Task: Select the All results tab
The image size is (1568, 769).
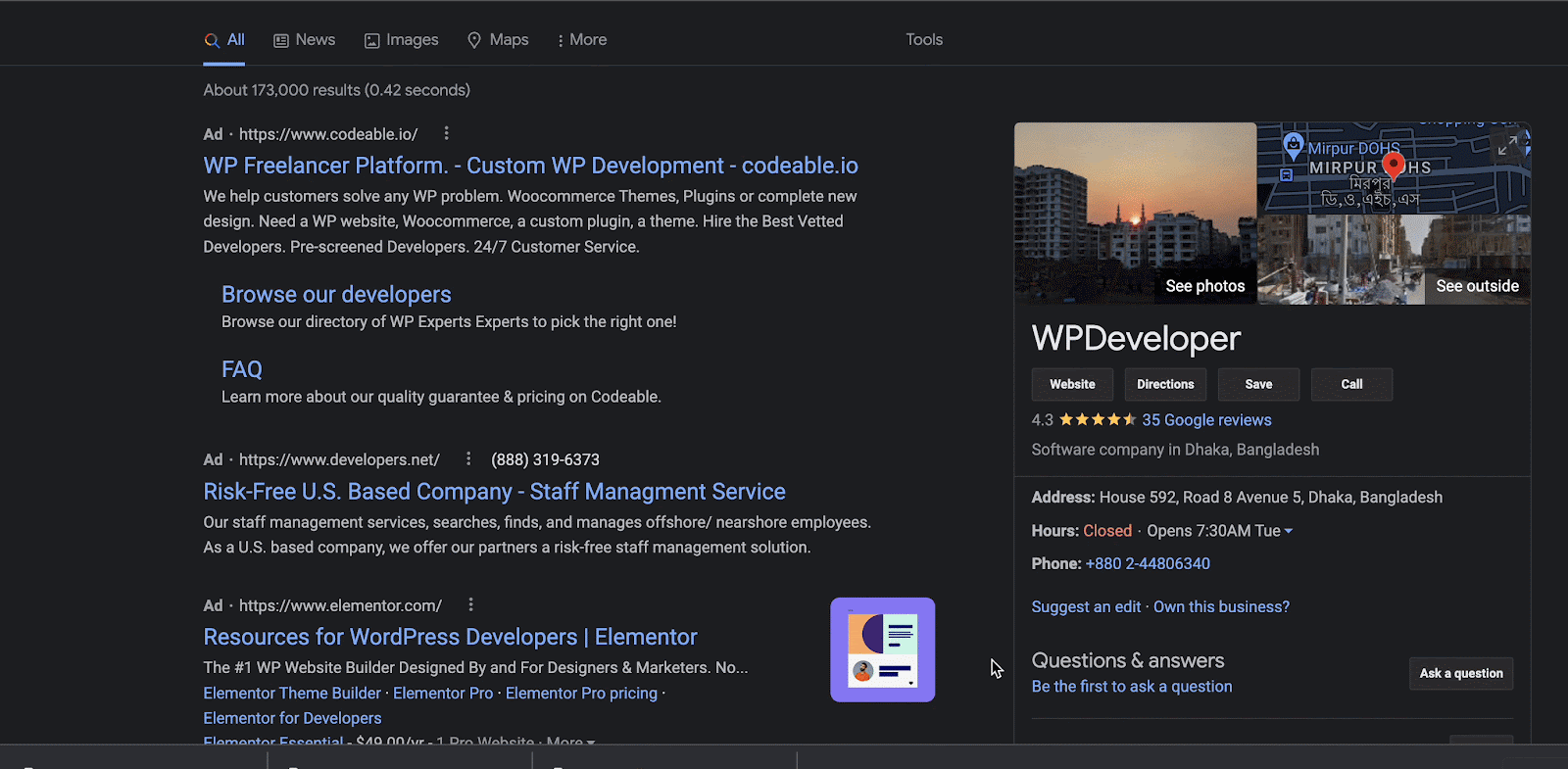Action: click(x=224, y=40)
